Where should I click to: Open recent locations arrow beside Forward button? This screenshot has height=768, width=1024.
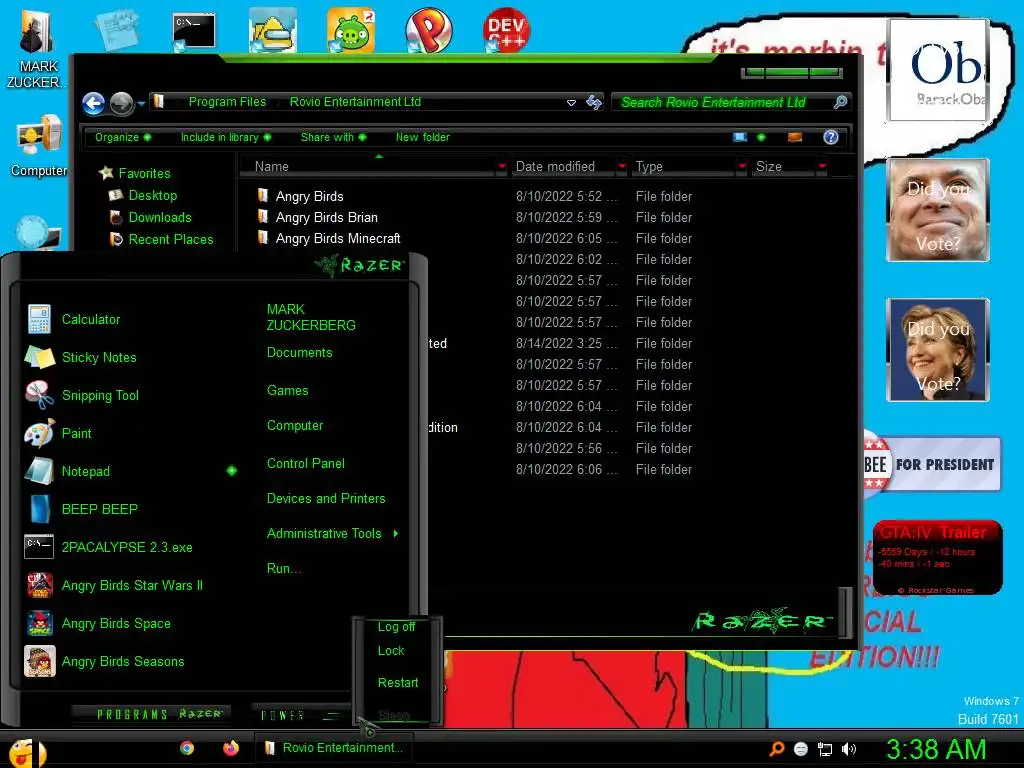(x=141, y=104)
